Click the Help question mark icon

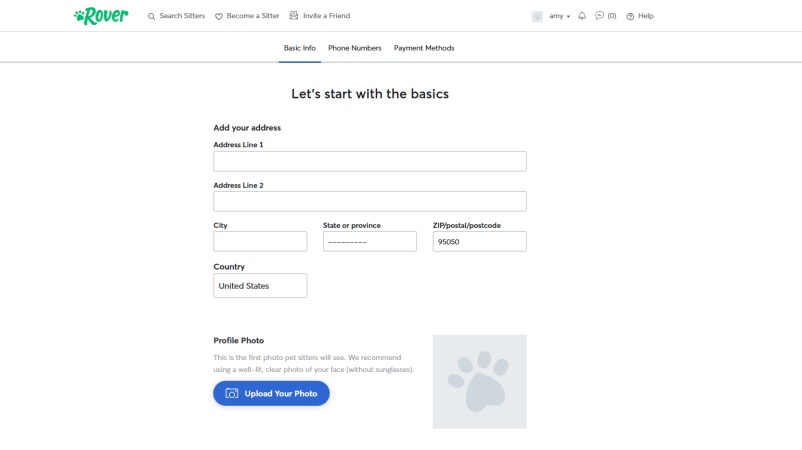(630, 16)
